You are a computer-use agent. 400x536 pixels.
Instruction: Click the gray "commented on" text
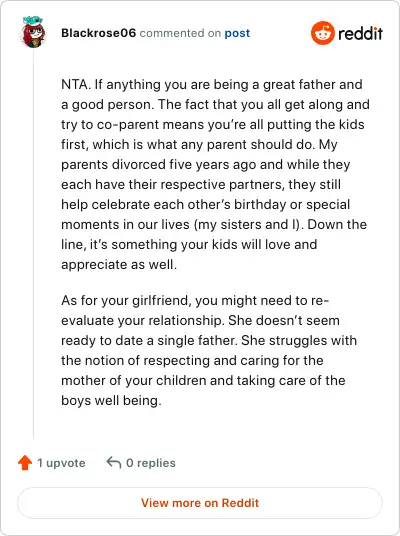[180, 33]
